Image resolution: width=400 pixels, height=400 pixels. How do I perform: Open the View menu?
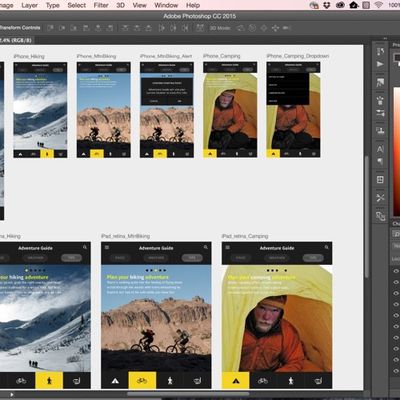(139, 5)
